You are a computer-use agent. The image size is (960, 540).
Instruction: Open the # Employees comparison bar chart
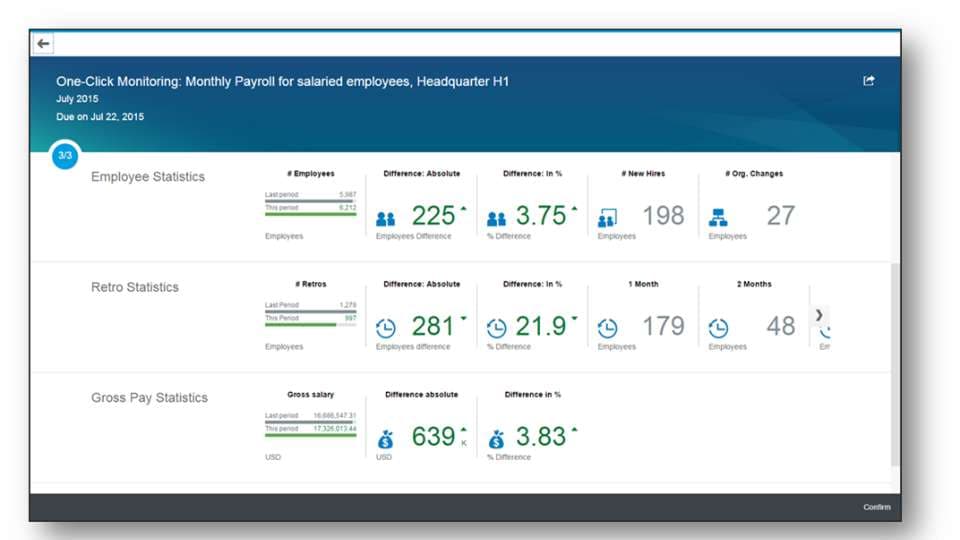tap(310, 204)
